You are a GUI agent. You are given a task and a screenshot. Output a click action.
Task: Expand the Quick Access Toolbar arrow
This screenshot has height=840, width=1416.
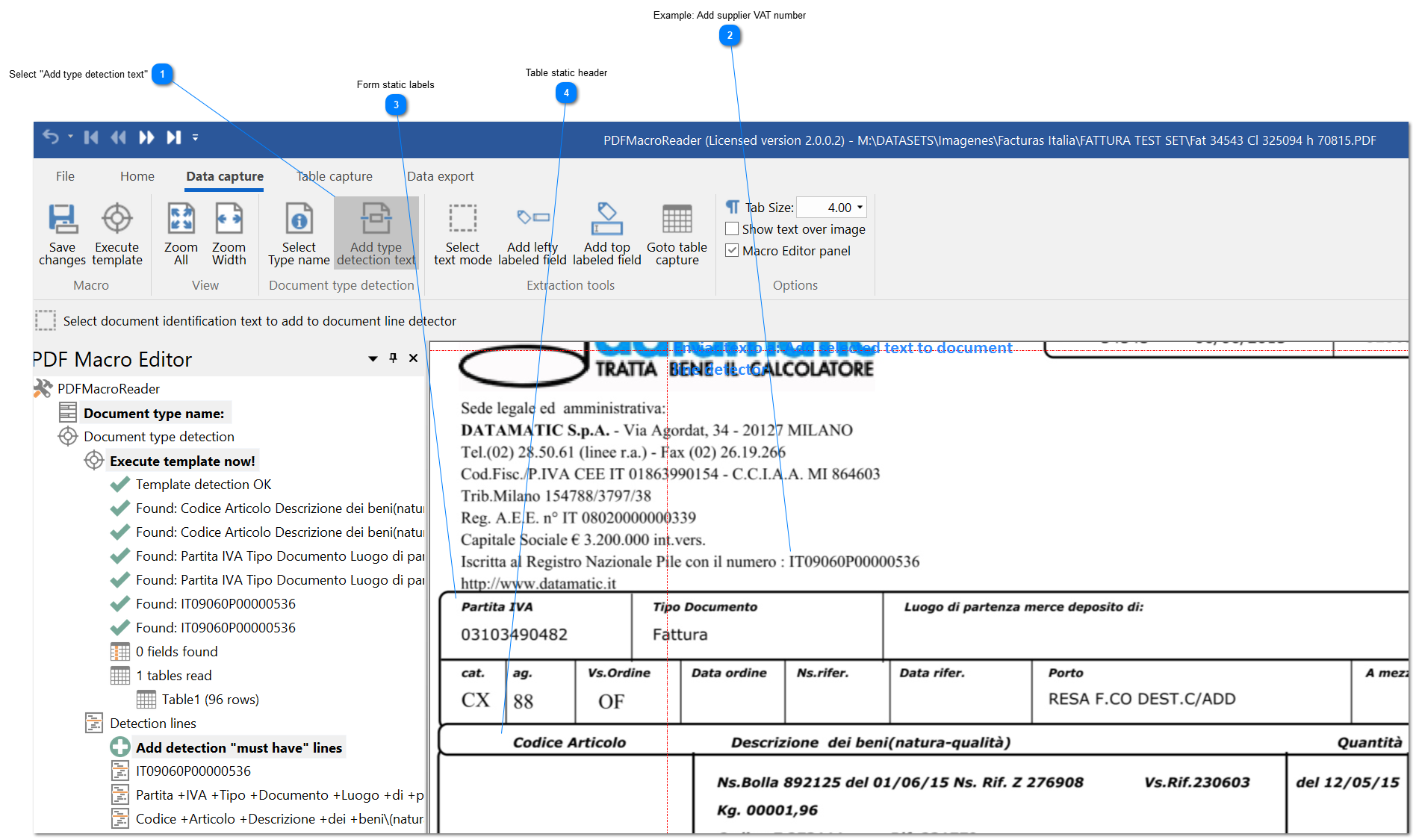195,137
